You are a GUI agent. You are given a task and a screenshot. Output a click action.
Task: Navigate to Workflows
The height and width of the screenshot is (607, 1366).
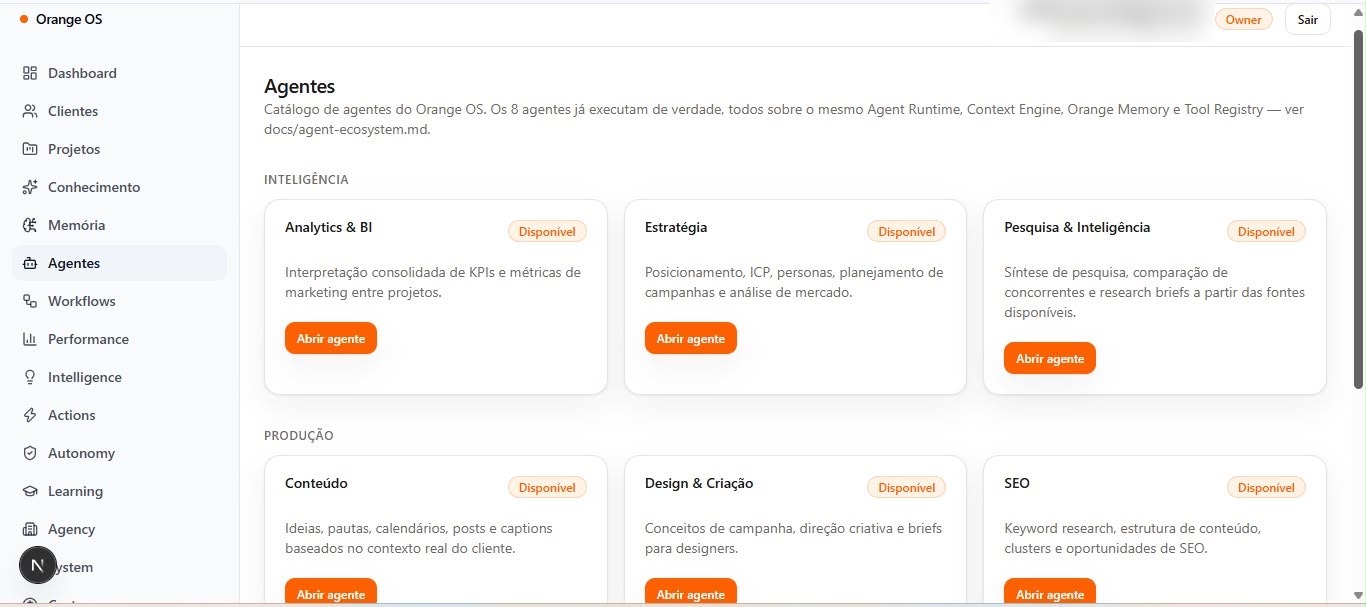(x=119, y=301)
